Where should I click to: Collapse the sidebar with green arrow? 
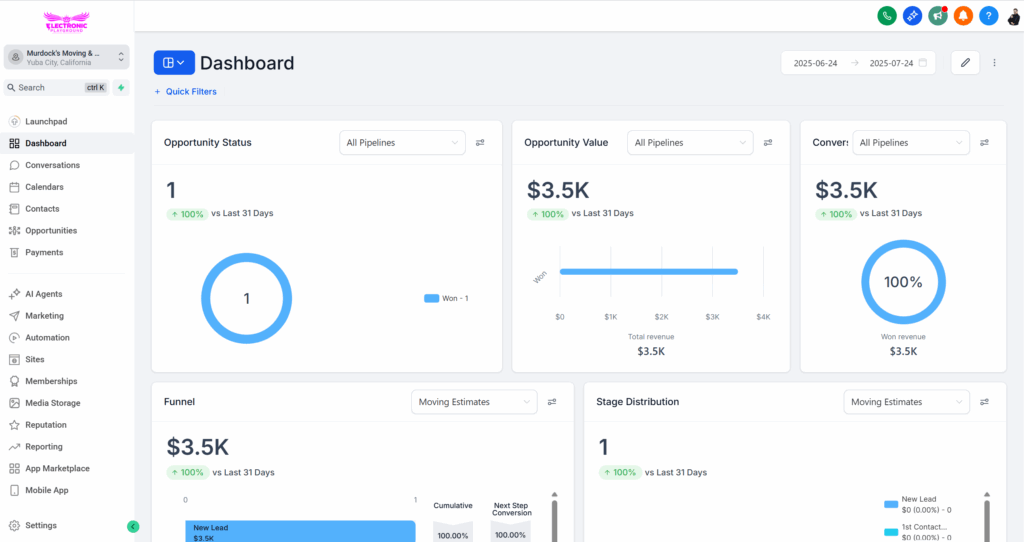(x=133, y=526)
